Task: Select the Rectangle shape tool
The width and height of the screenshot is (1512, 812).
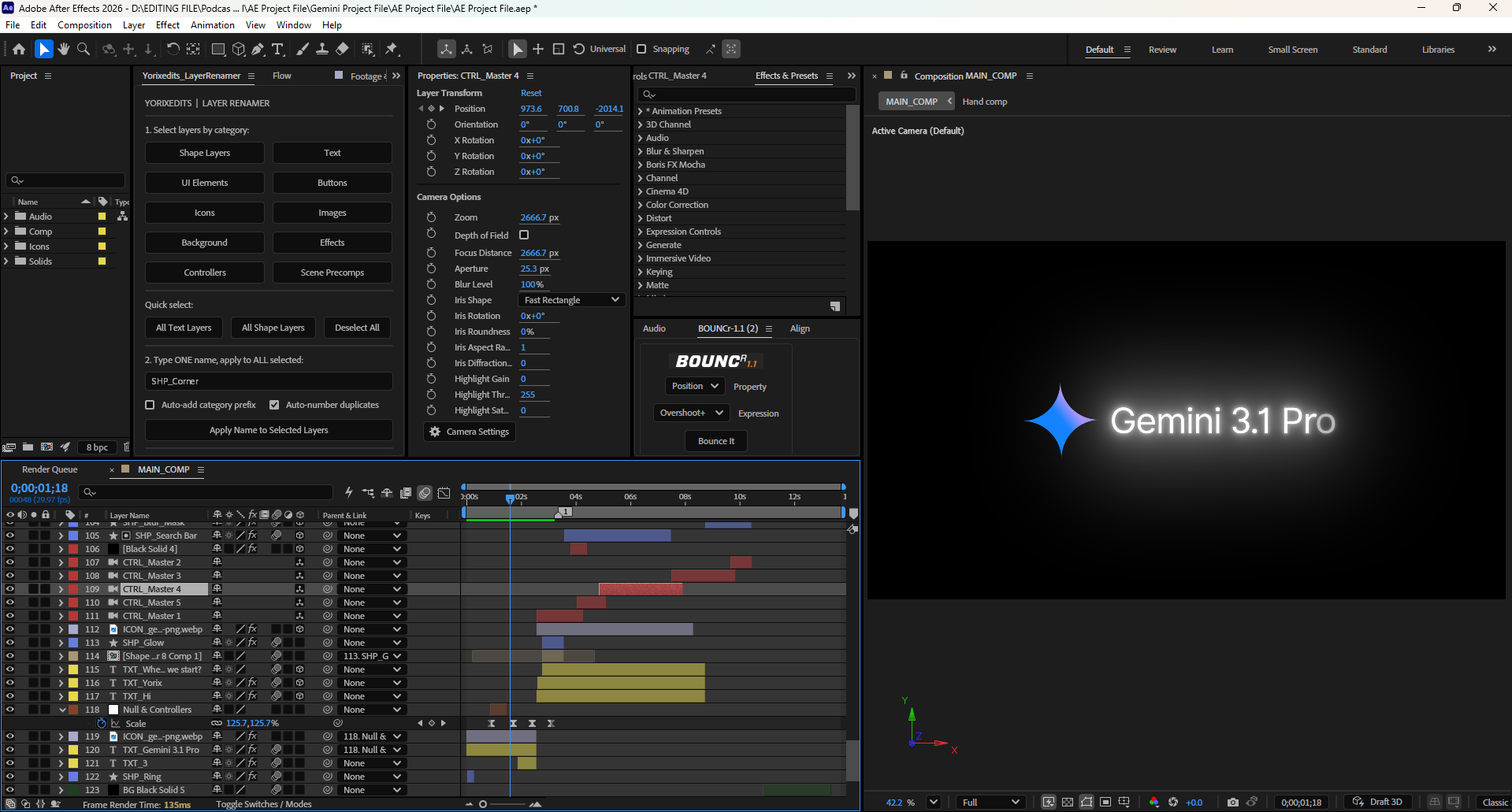Action: [x=218, y=49]
